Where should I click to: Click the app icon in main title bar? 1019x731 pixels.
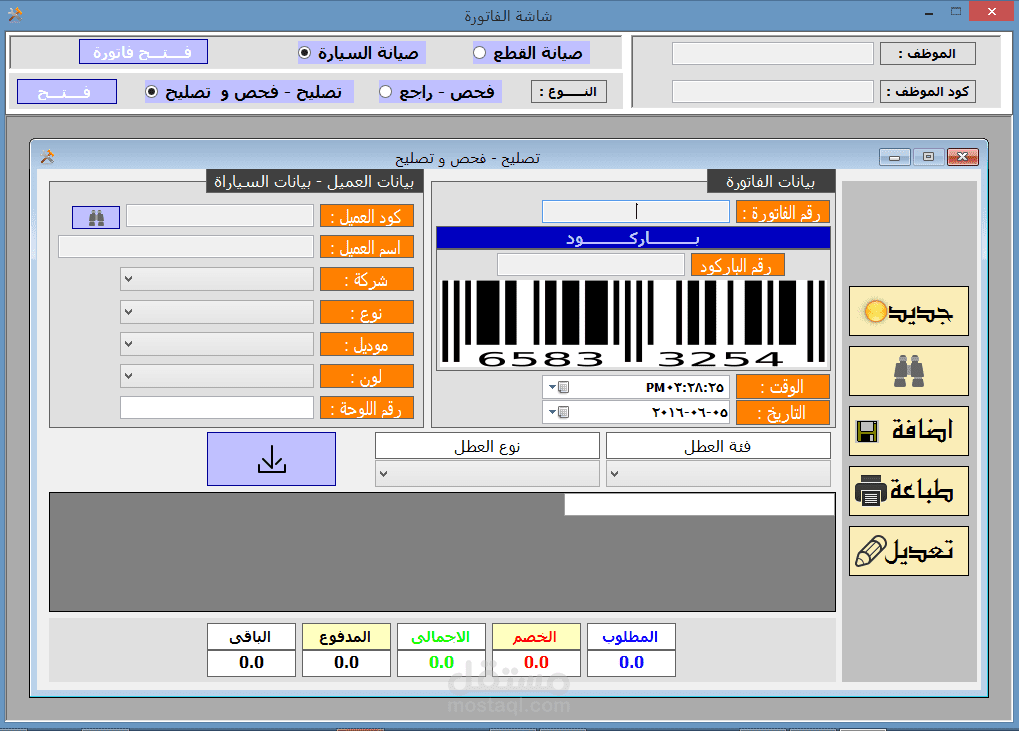point(14,14)
